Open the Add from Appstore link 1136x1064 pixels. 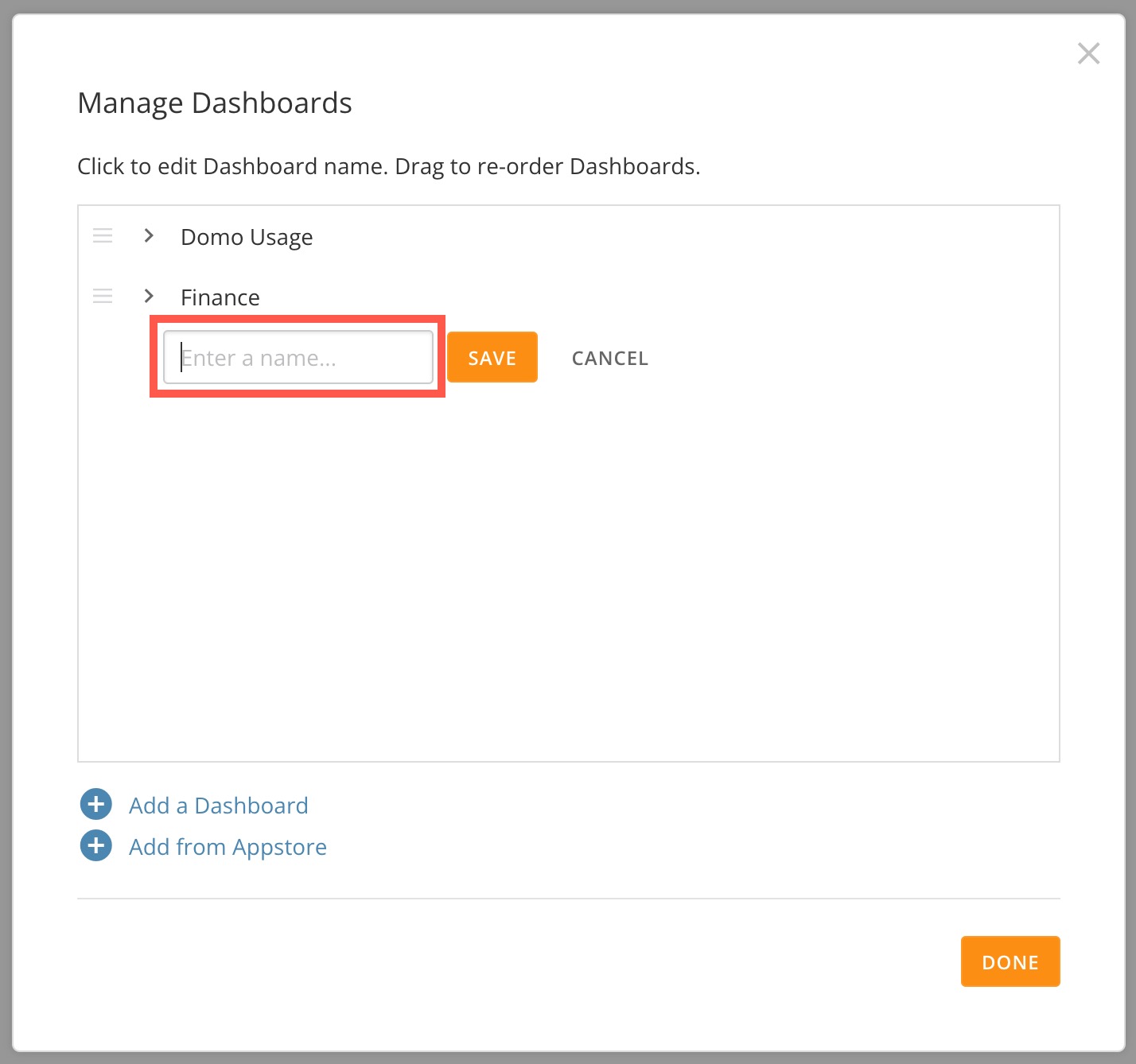[x=228, y=846]
